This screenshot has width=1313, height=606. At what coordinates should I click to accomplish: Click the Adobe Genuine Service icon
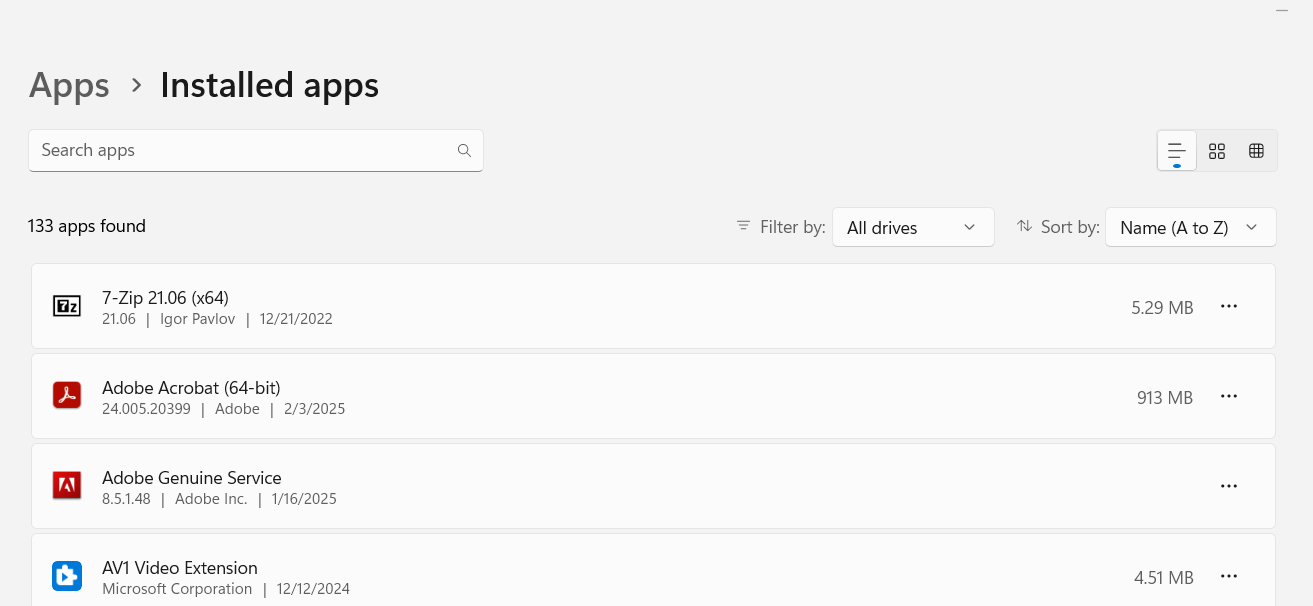[x=67, y=487]
